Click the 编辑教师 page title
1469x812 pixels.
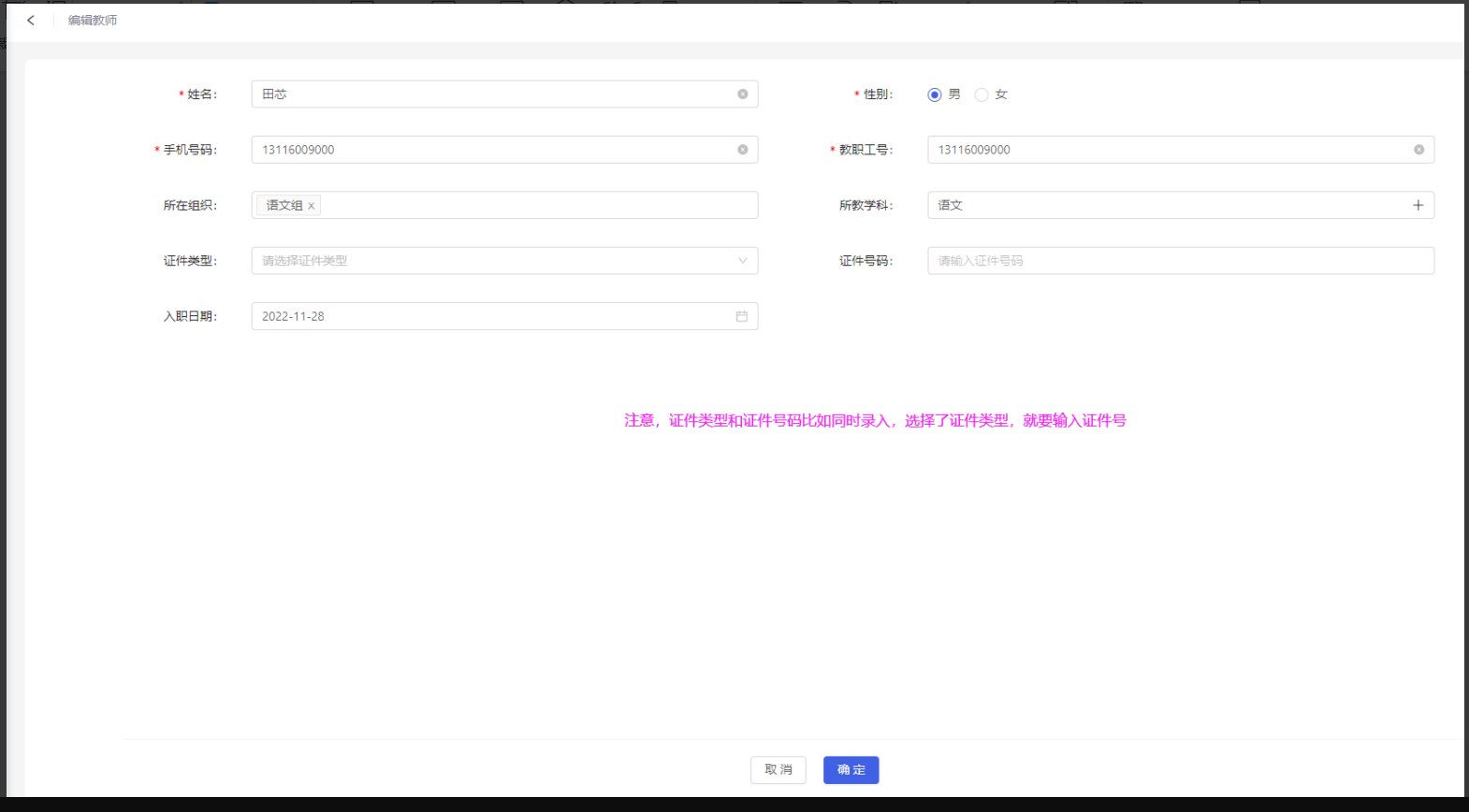(93, 20)
